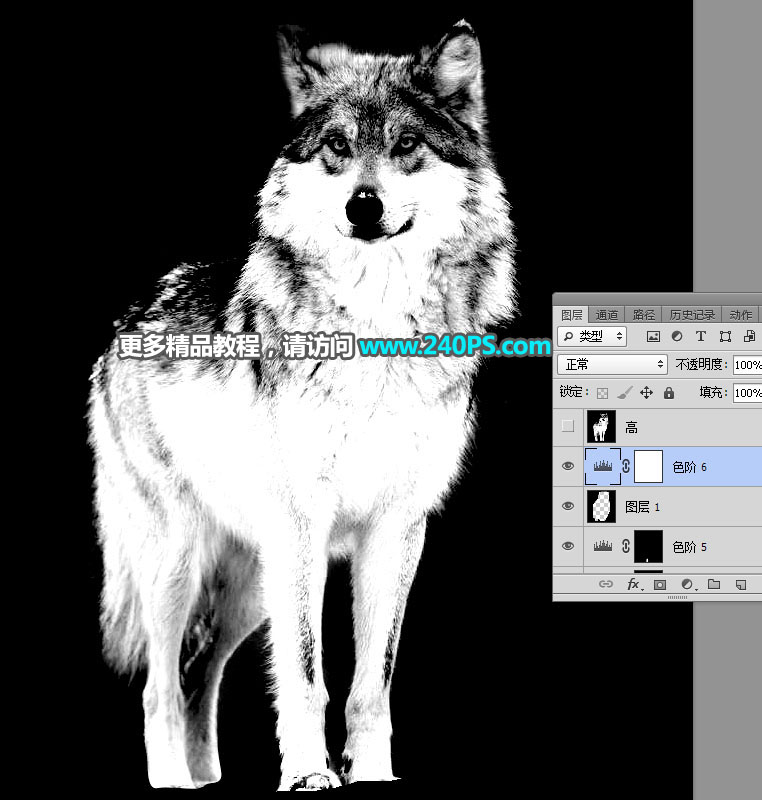Click the 不透明度 opacity value field
This screenshot has height=800, width=762.
click(x=746, y=365)
